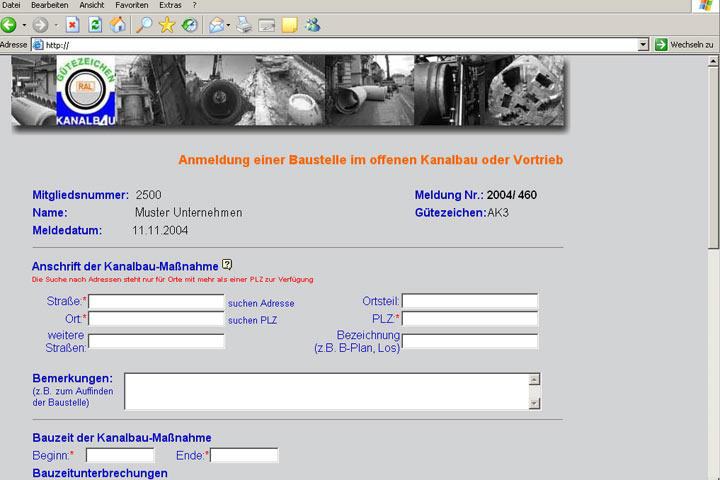Open Favorites star icon
The height and width of the screenshot is (480, 720).
tap(167, 25)
